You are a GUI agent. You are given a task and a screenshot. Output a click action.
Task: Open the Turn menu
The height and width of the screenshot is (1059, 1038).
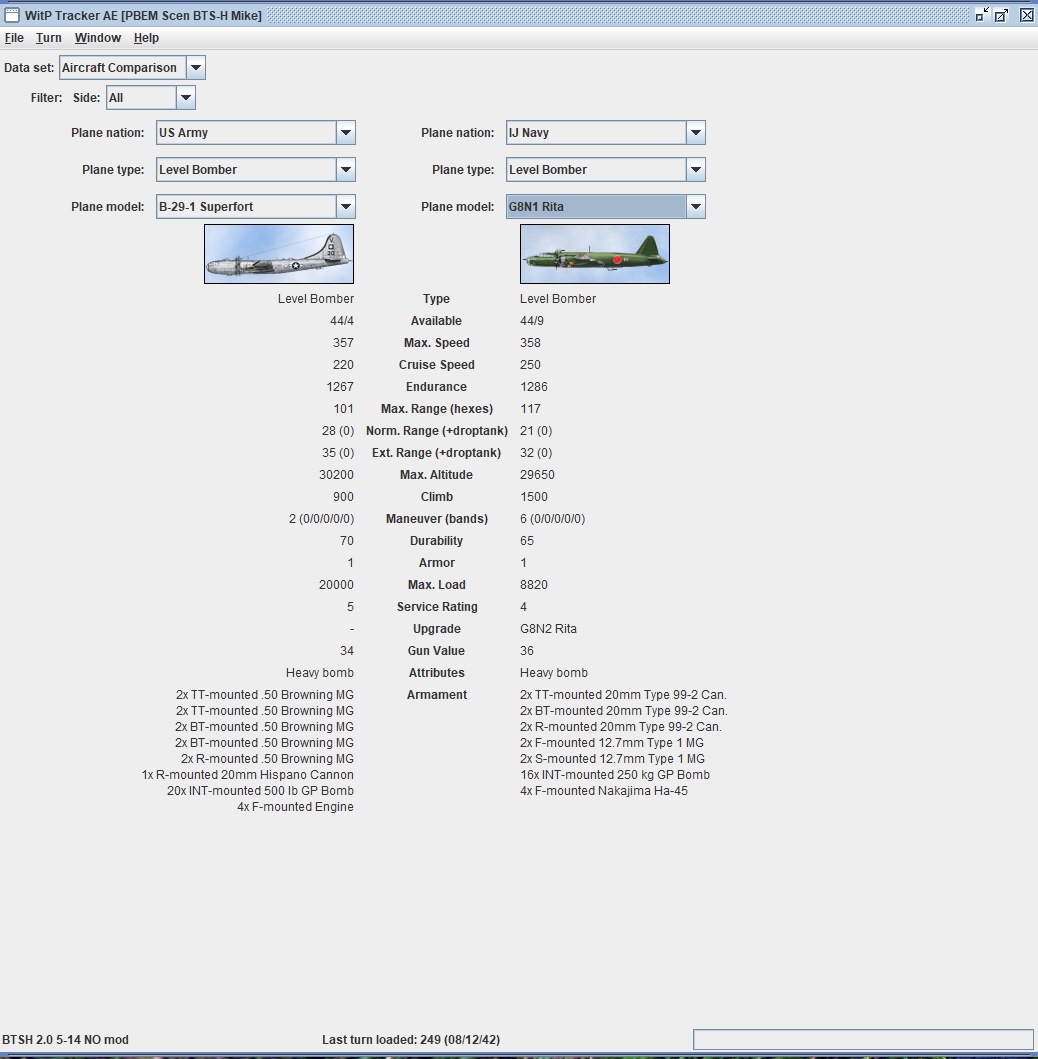[49, 38]
